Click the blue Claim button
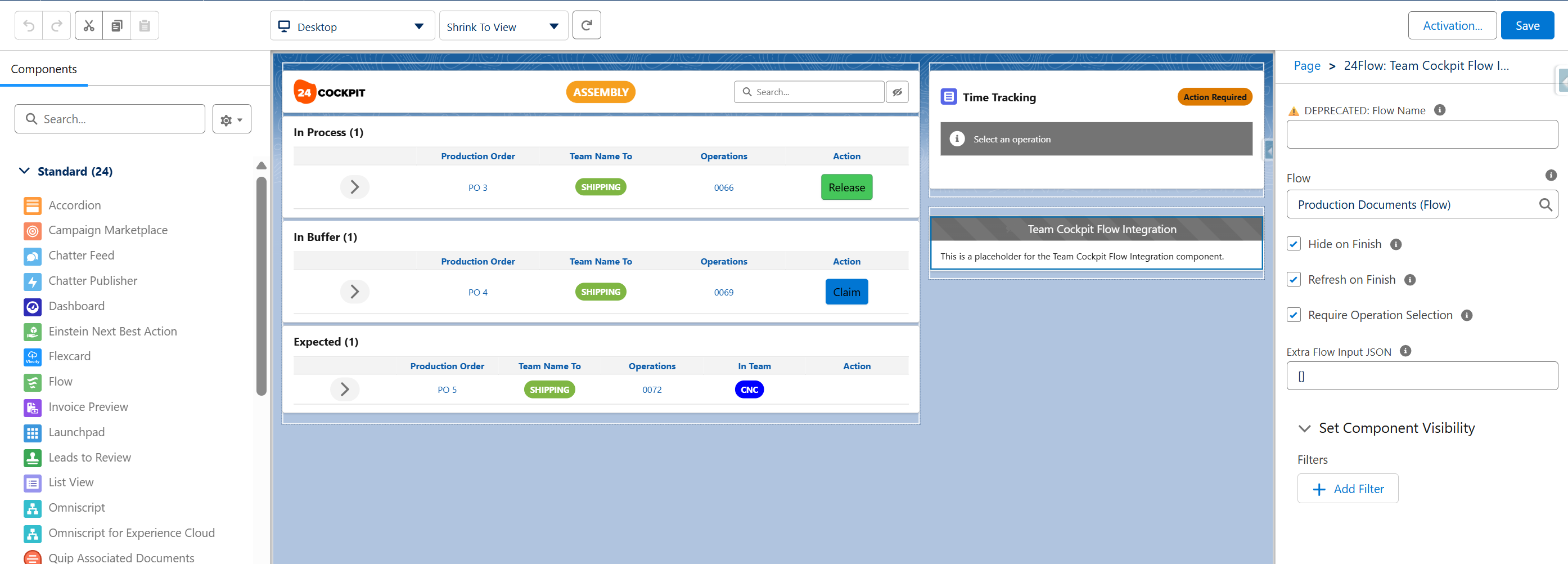The image size is (1568, 564). click(846, 292)
